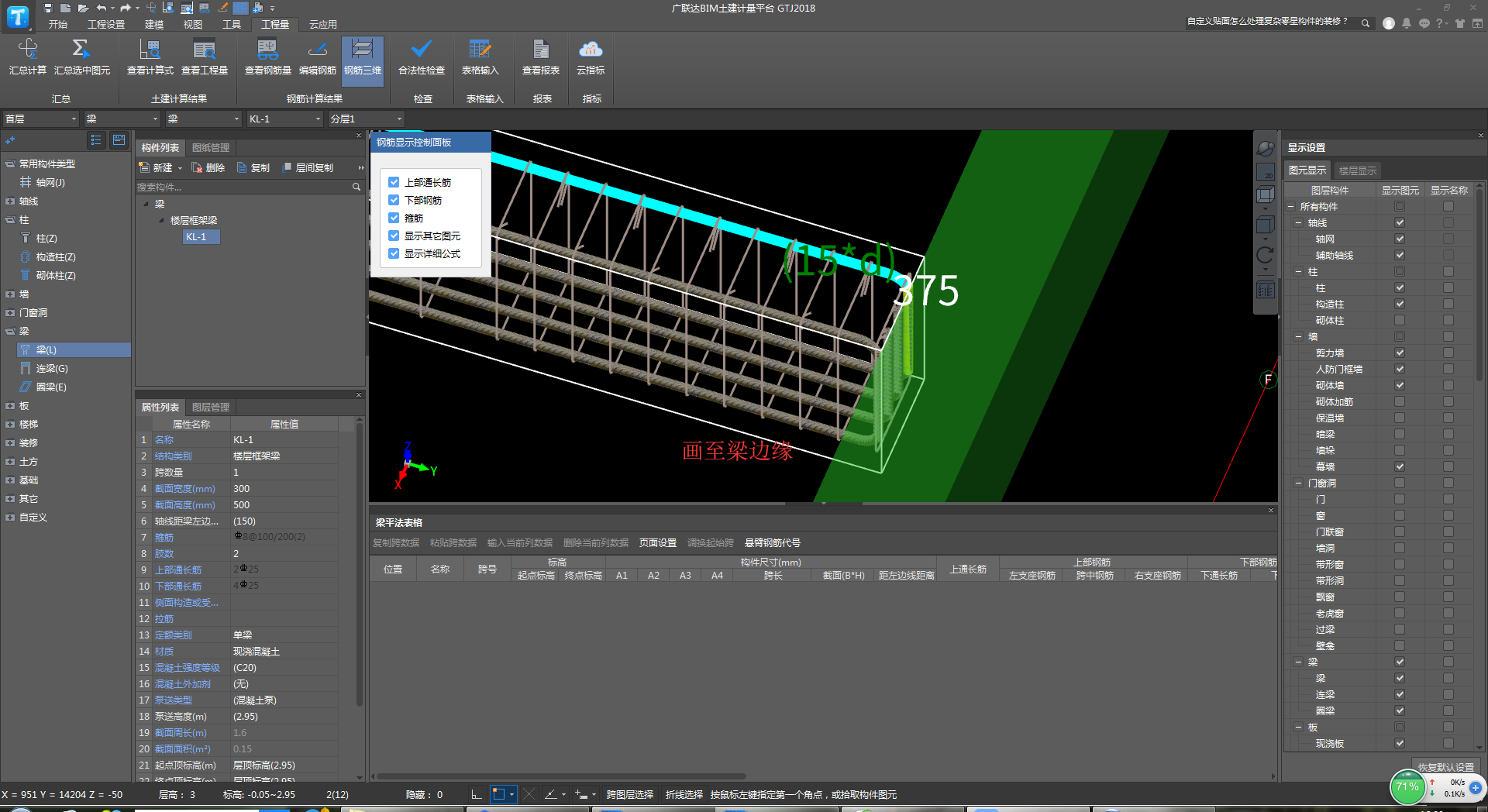Open the 查看报表 report viewer

click(x=540, y=57)
